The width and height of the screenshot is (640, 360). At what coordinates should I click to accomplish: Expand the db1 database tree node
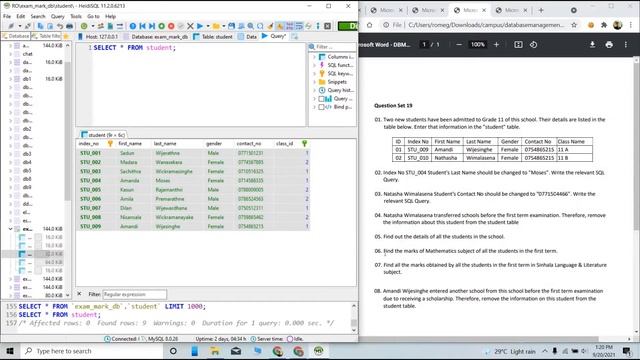(10, 79)
